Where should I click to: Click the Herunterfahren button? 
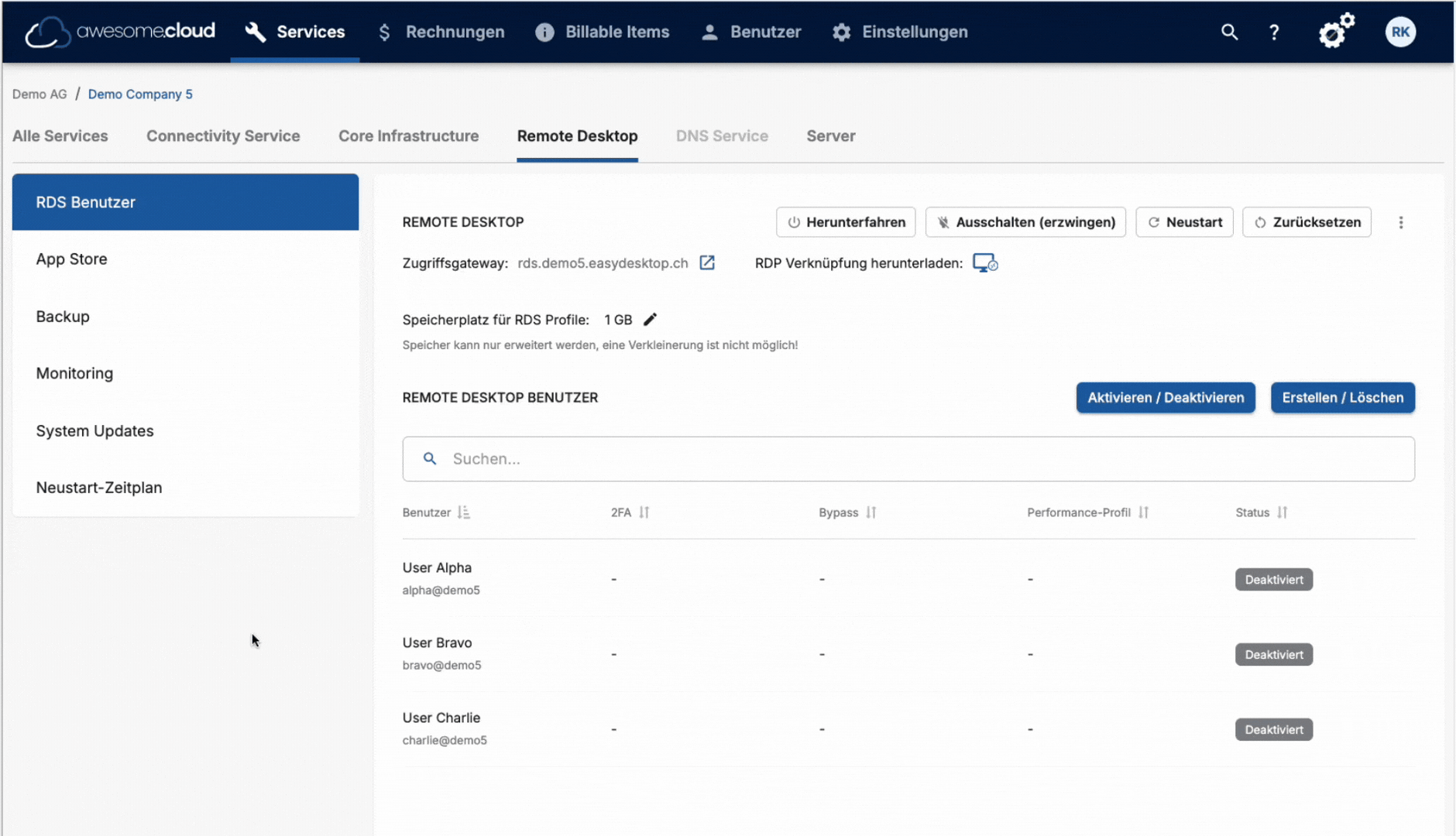[x=846, y=222]
